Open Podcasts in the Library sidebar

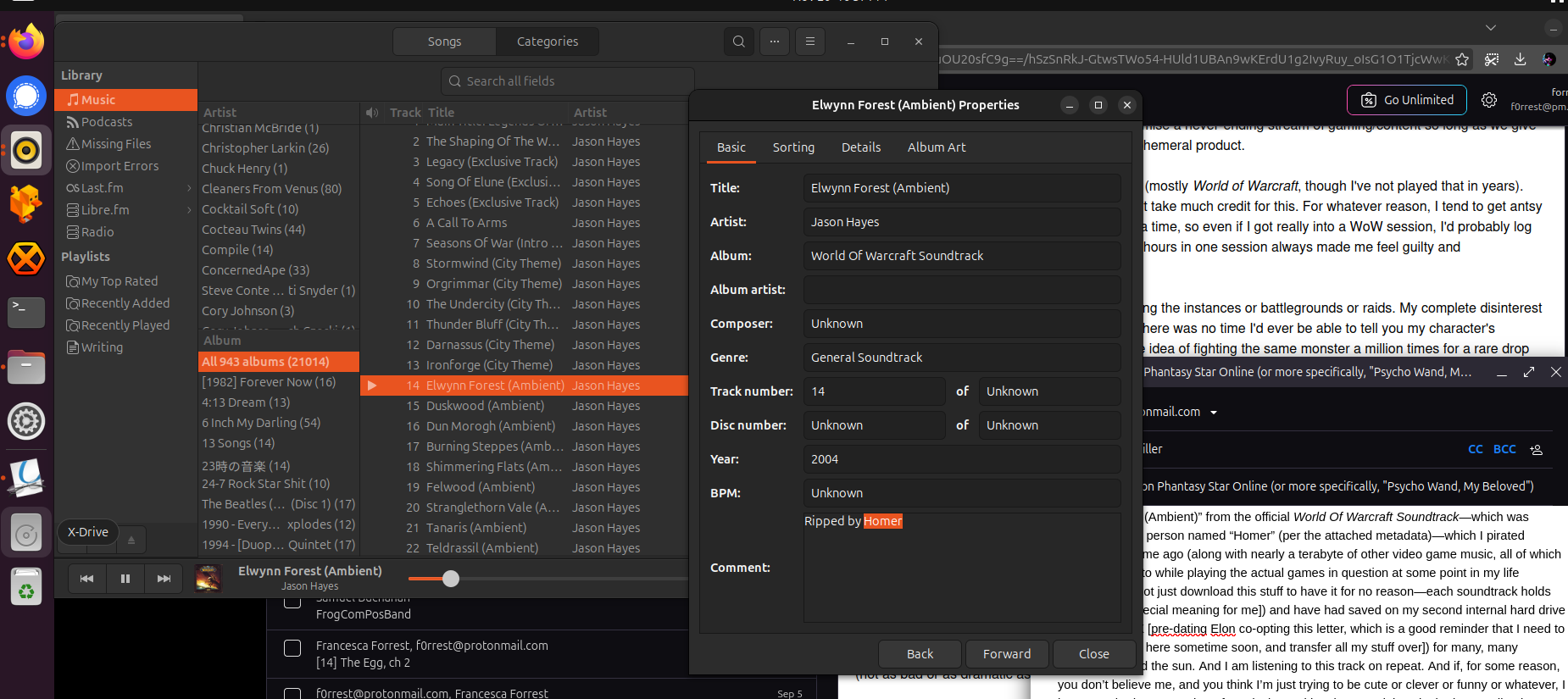(126, 122)
